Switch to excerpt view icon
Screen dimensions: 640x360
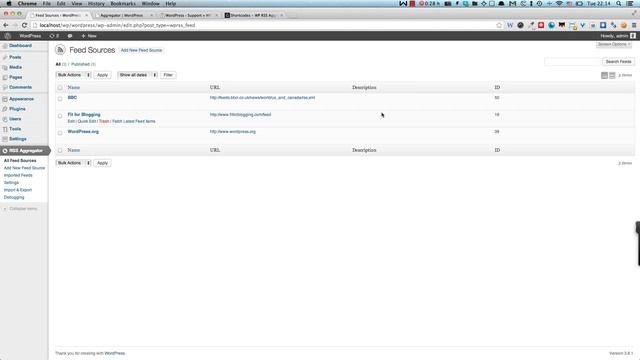612,76
